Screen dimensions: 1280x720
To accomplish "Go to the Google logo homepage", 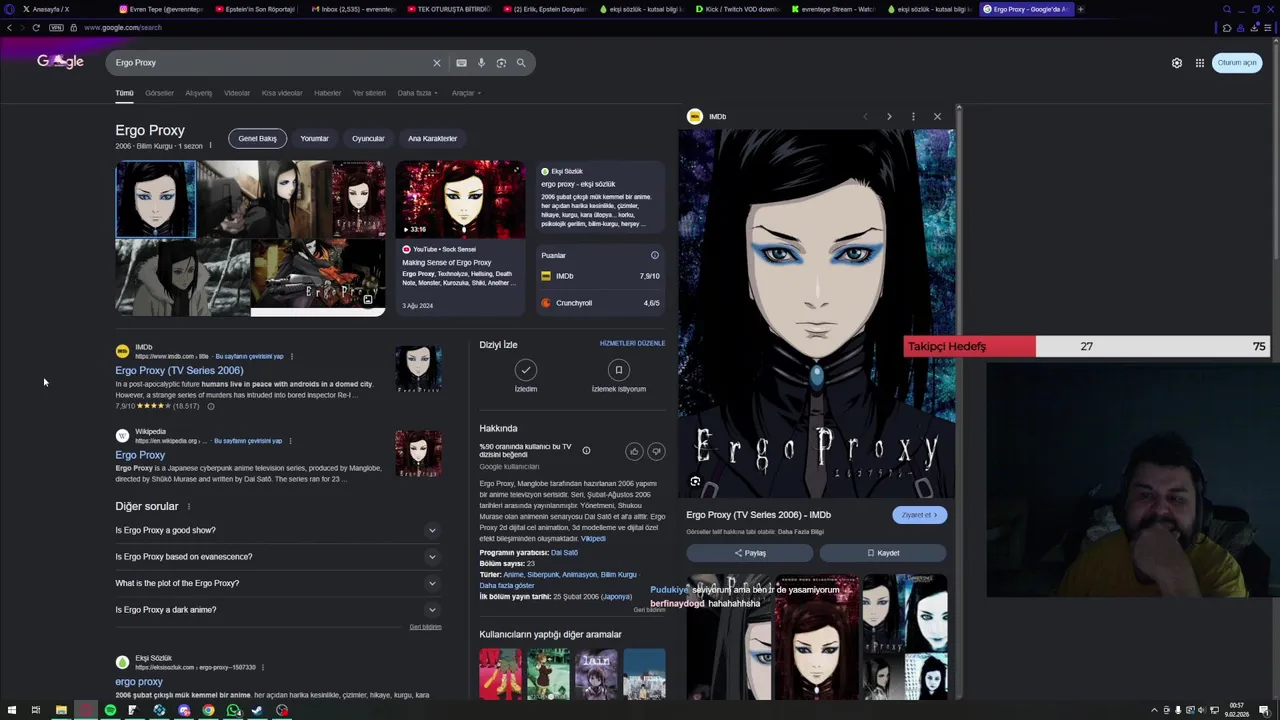I will [x=60, y=62].
